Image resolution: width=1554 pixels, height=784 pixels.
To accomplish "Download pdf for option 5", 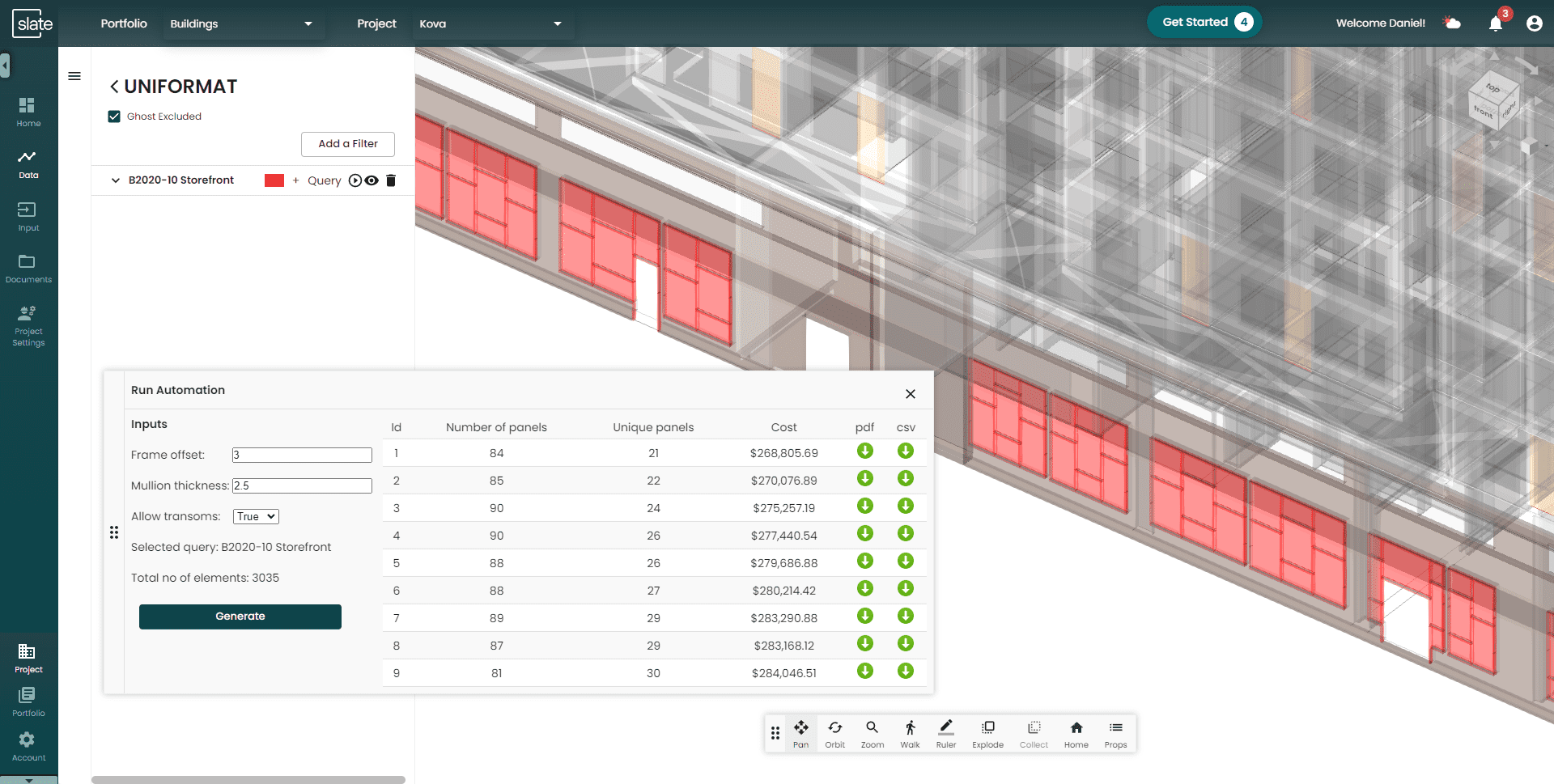I will 865,562.
